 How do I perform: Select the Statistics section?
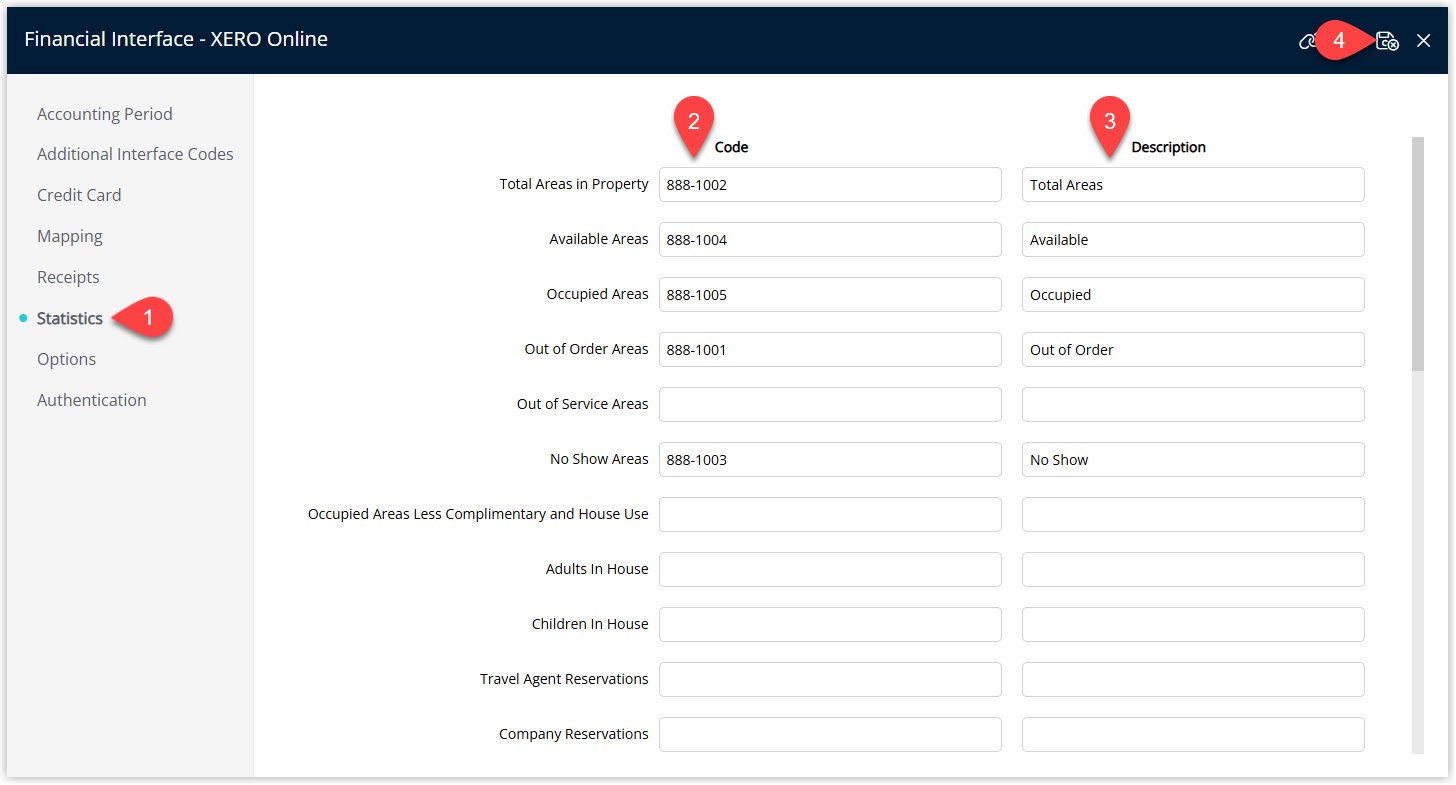point(70,318)
